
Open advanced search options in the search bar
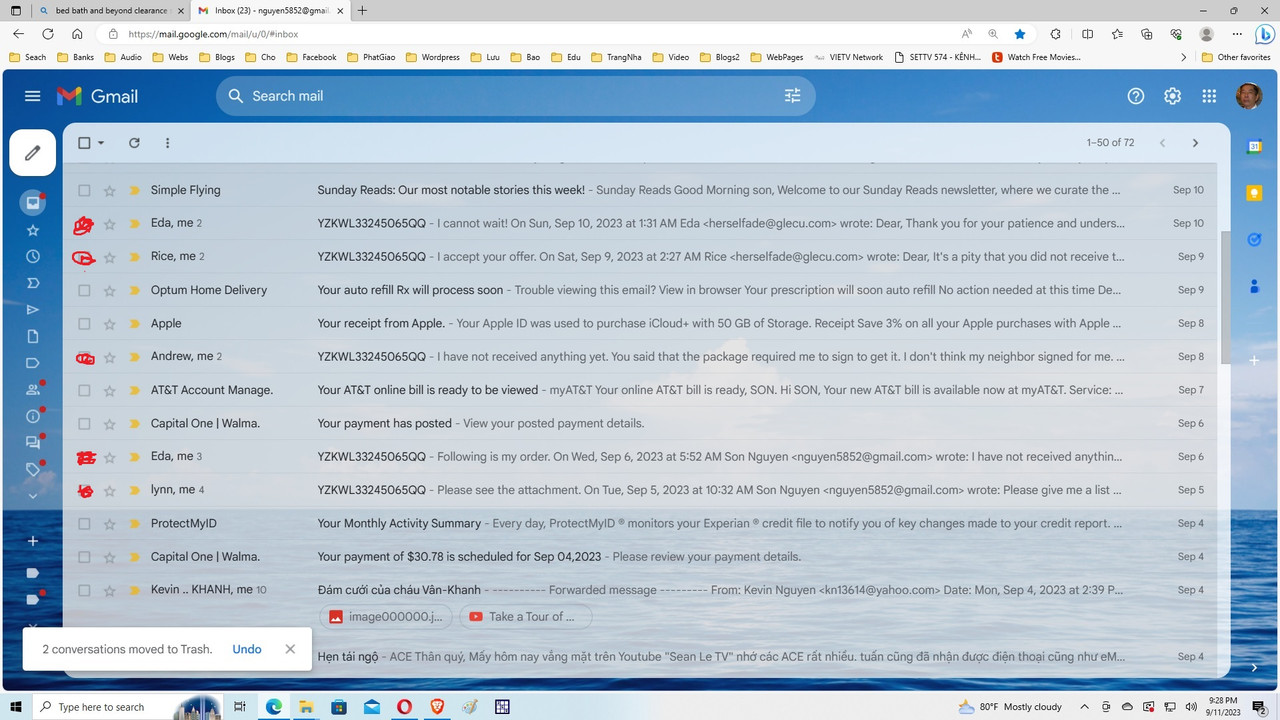[792, 95]
